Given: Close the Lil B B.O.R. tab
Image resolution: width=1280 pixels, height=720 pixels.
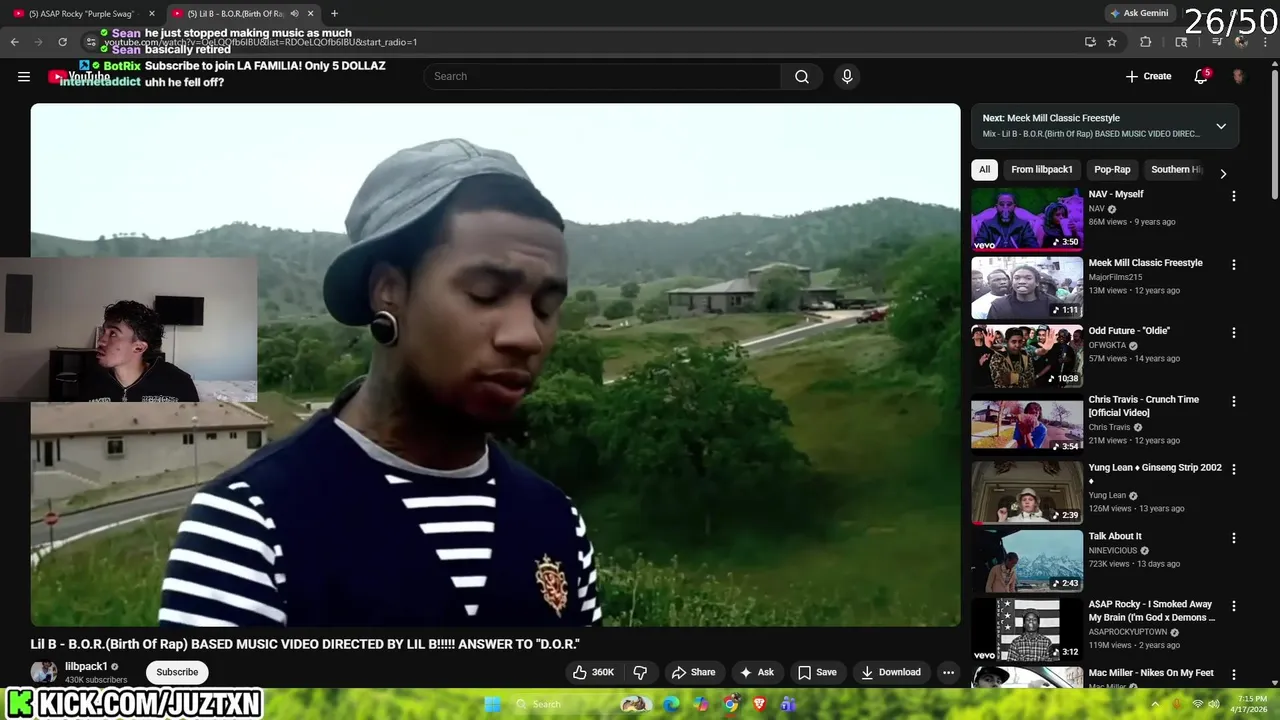Looking at the screenshot, I should pos(311,13).
